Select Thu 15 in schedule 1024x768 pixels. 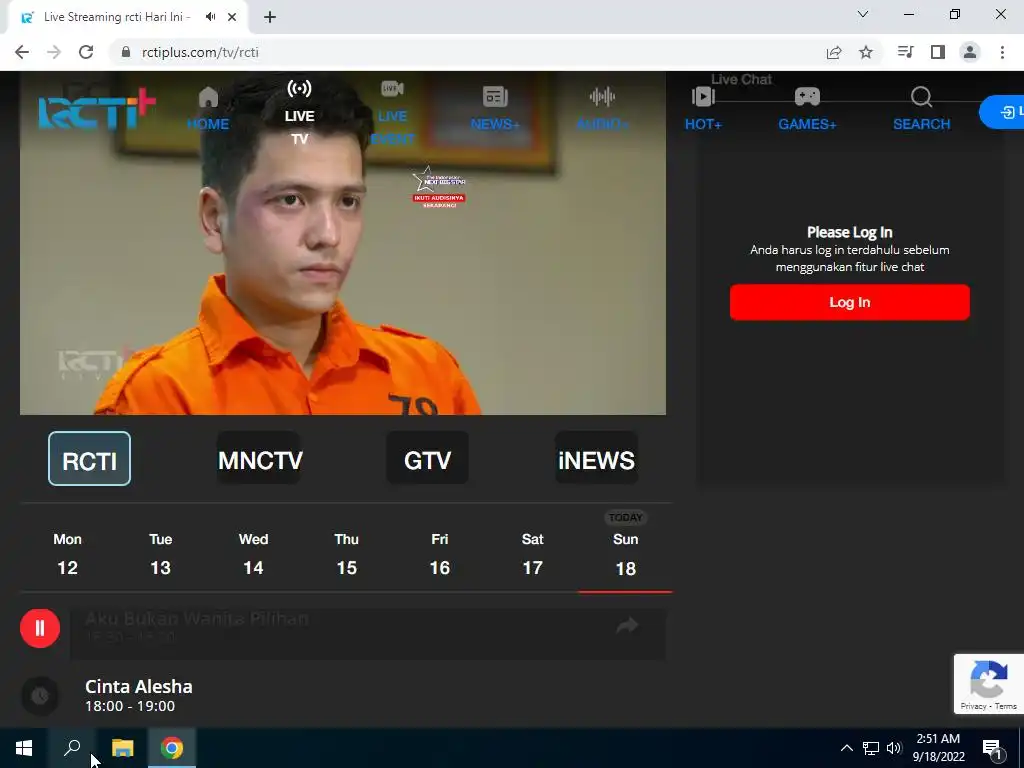point(347,554)
